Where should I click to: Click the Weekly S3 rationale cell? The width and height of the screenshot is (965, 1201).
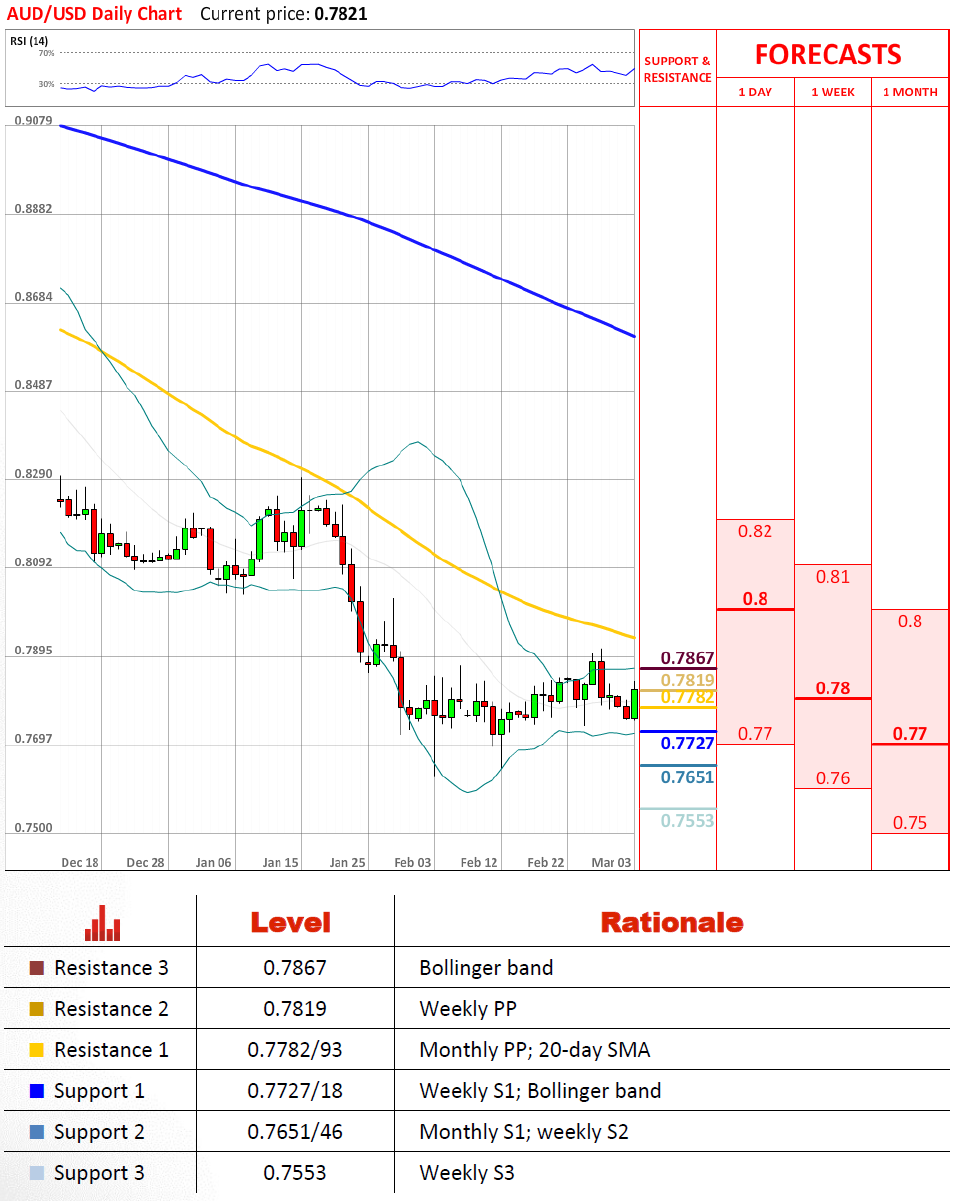467,1173
